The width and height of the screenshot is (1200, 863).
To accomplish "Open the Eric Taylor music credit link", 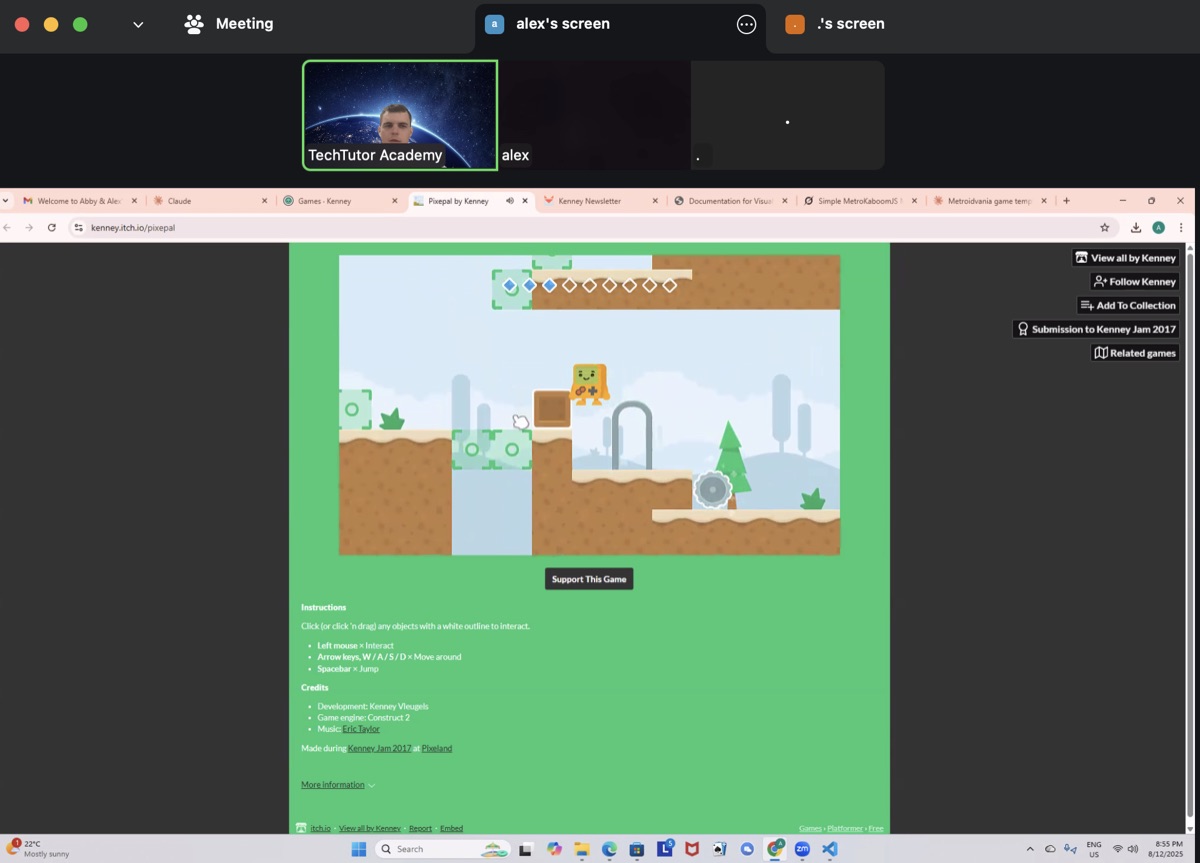I will point(361,729).
